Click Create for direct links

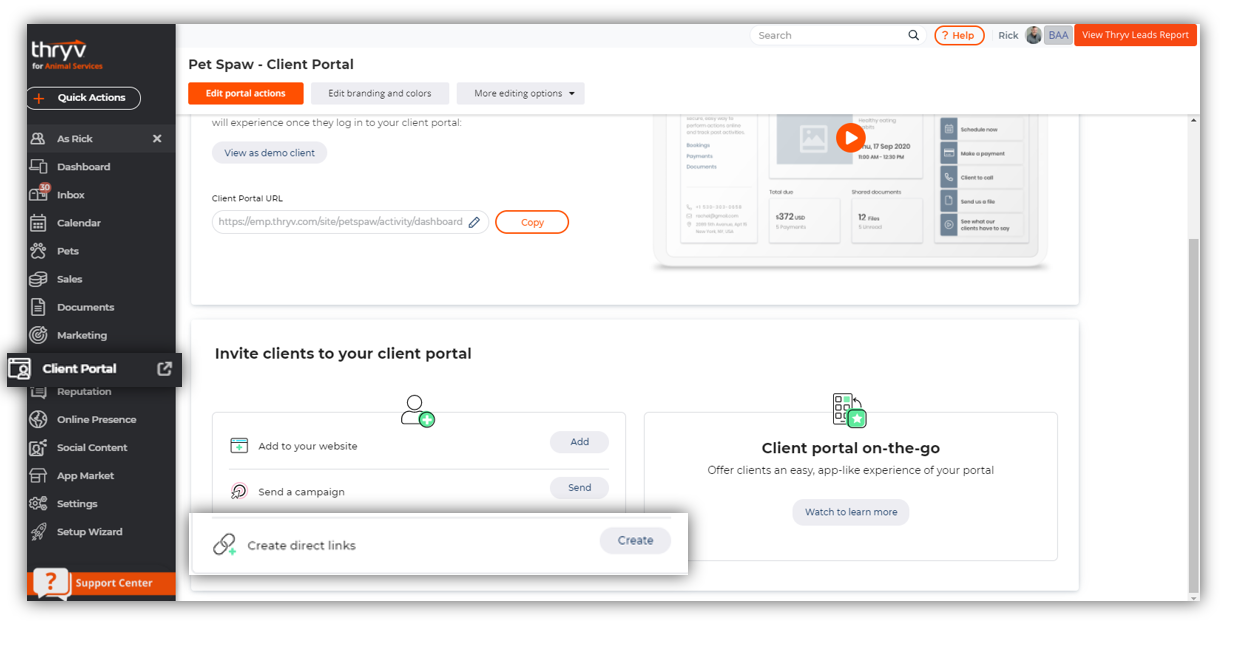click(635, 540)
